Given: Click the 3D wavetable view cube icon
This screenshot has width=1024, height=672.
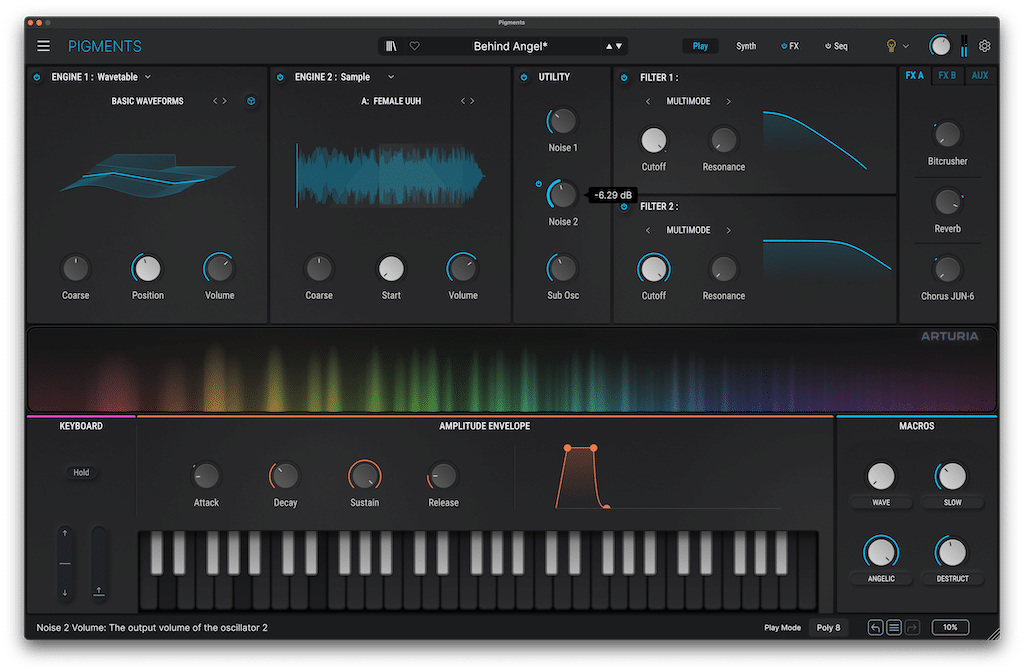Looking at the screenshot, I should point(251,101).
